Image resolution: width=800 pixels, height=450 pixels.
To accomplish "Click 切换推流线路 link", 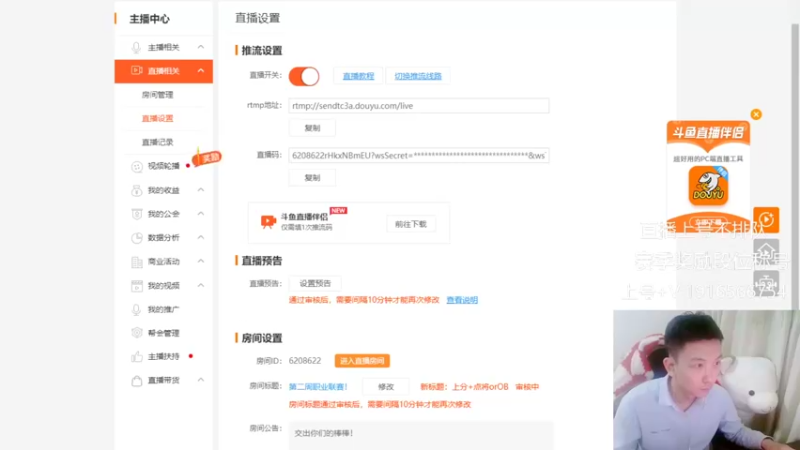I will click(x=418, y=76).
